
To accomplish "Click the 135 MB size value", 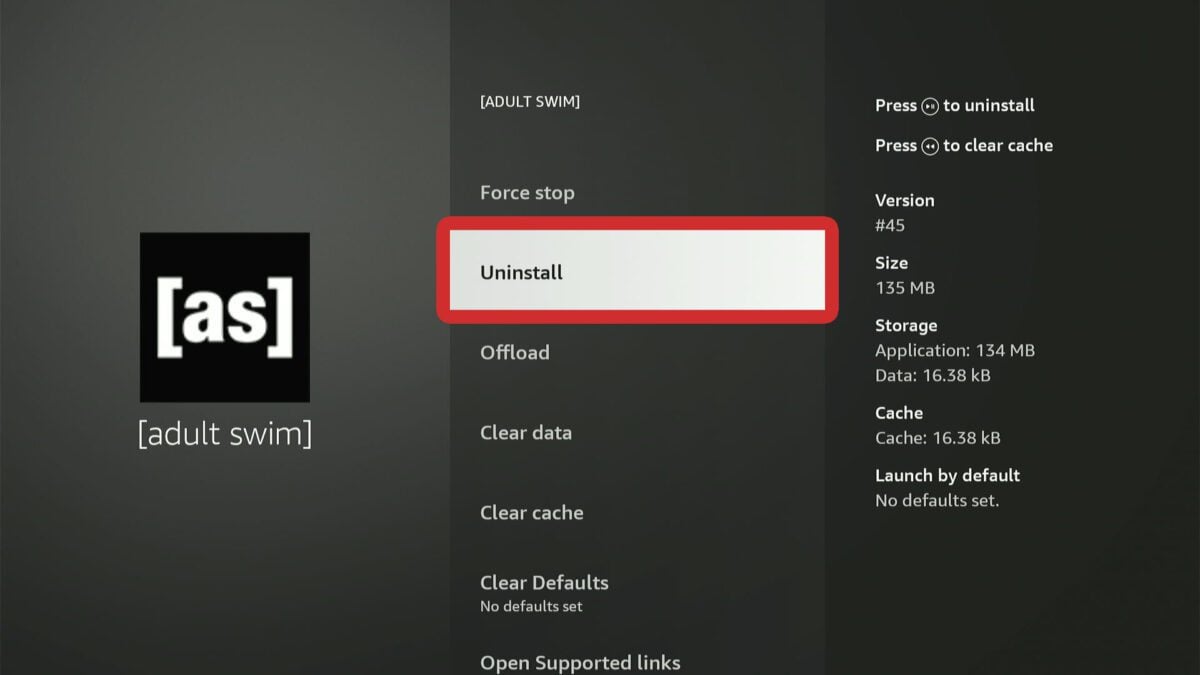I will [904, 288].
